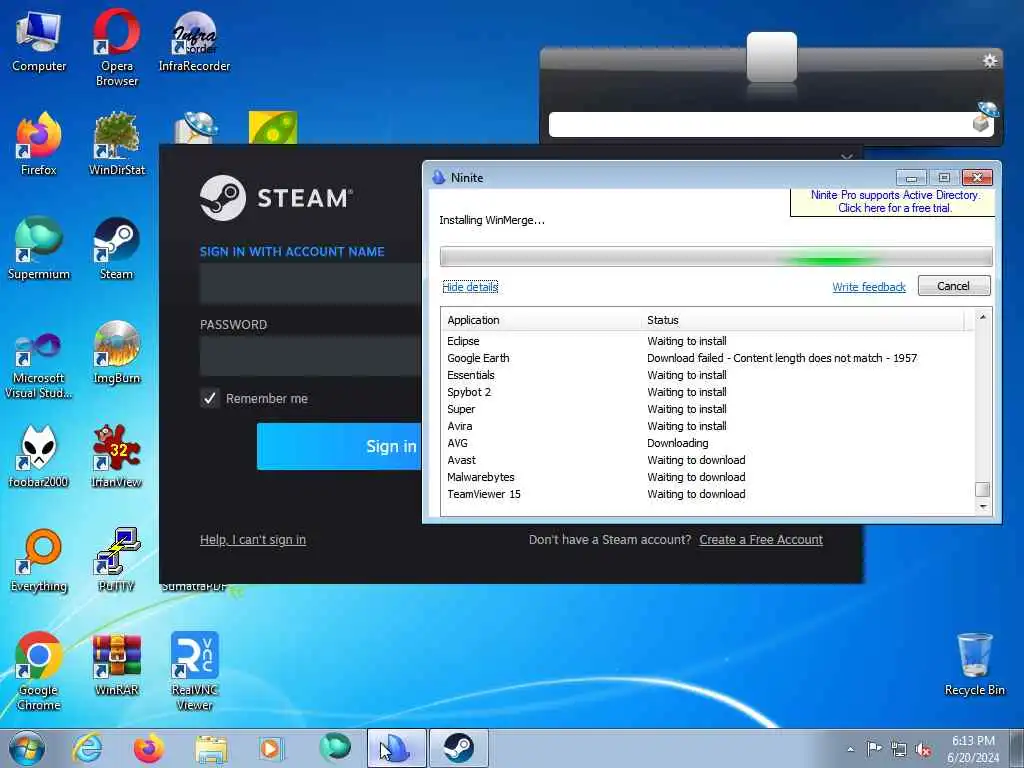Launch Opera Browser from the desktop
The width and height of the screenshot is (1024, 768).
[x=116, y=48]
